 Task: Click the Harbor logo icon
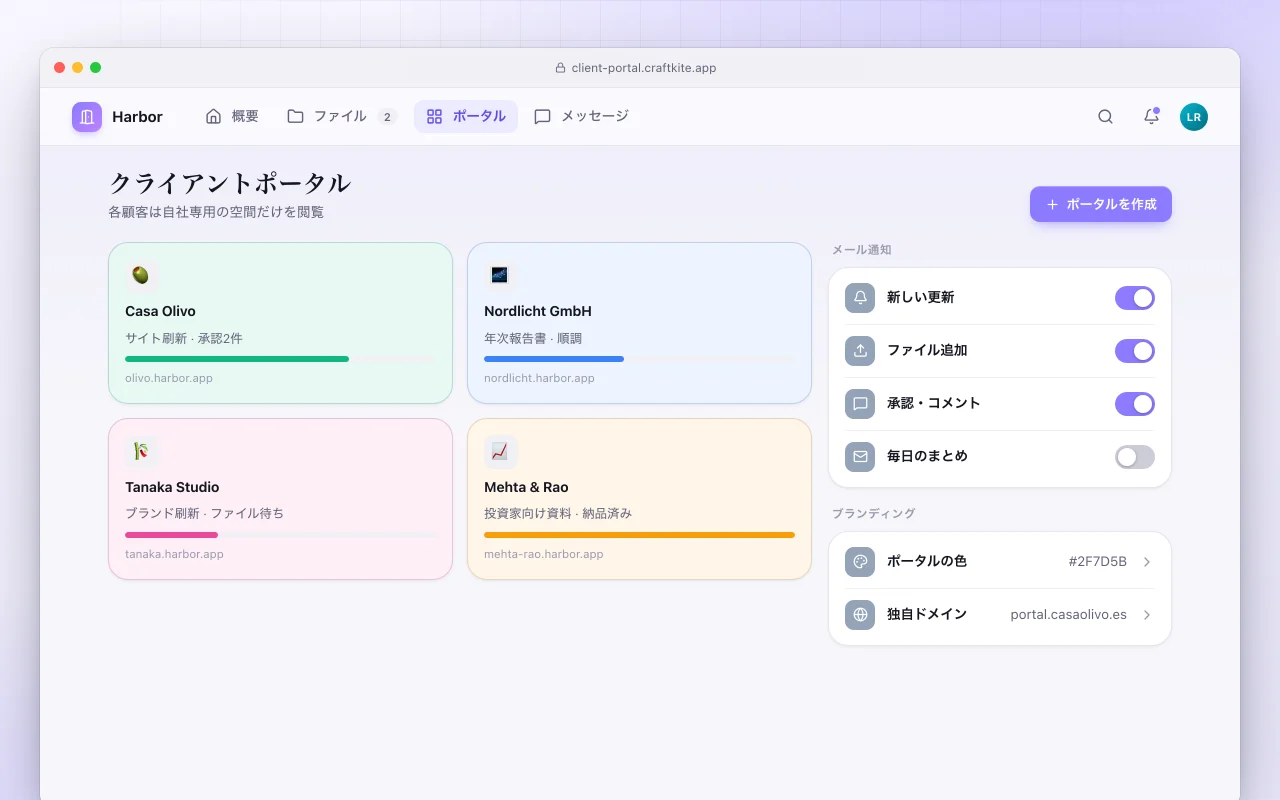pos(87,117)
